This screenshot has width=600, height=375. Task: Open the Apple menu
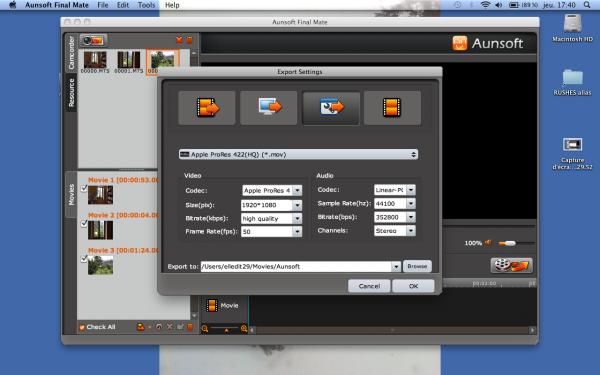(x=13, y=5)
